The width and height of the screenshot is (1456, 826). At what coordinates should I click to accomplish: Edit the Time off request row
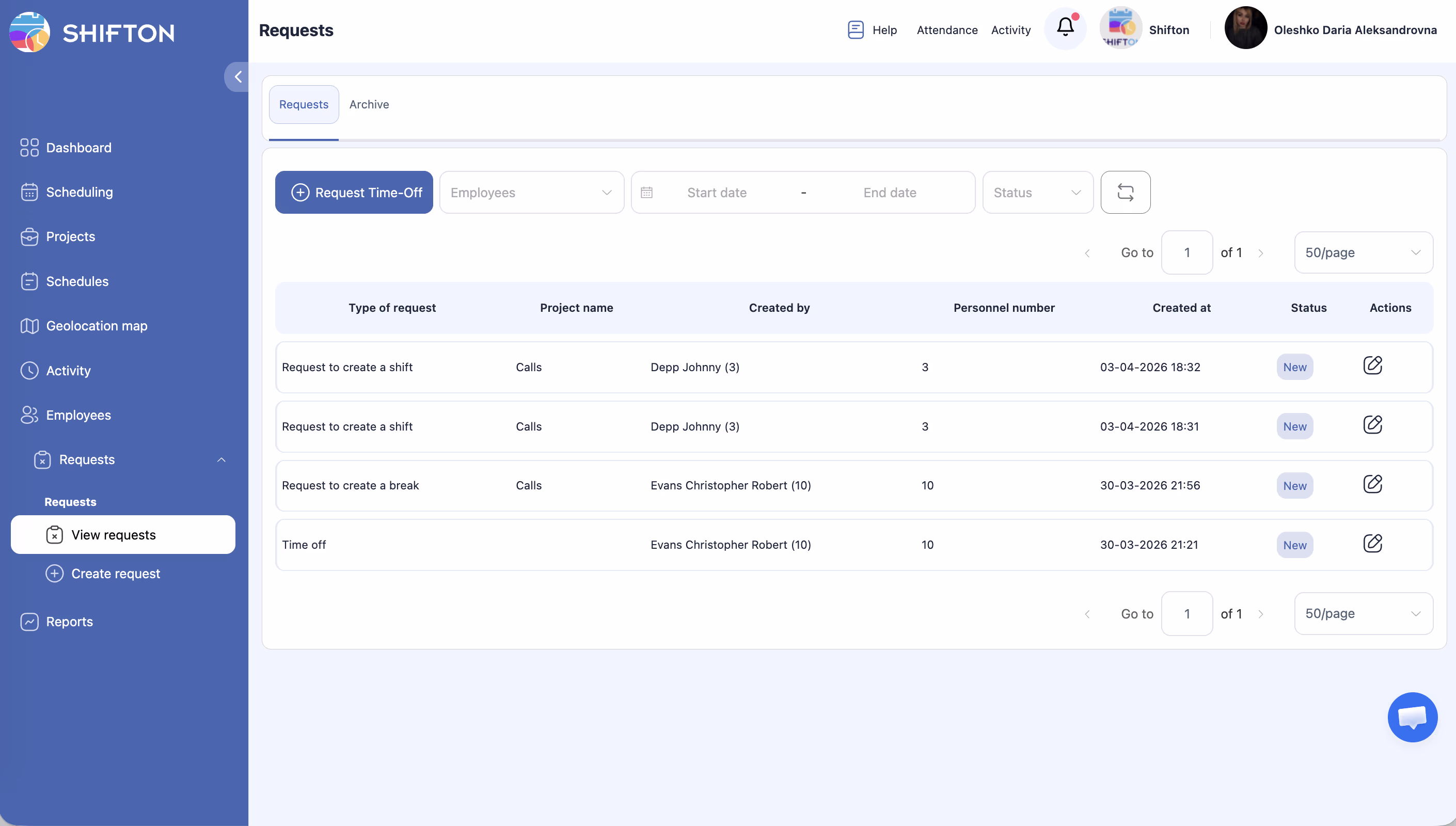click(1372, 544)
